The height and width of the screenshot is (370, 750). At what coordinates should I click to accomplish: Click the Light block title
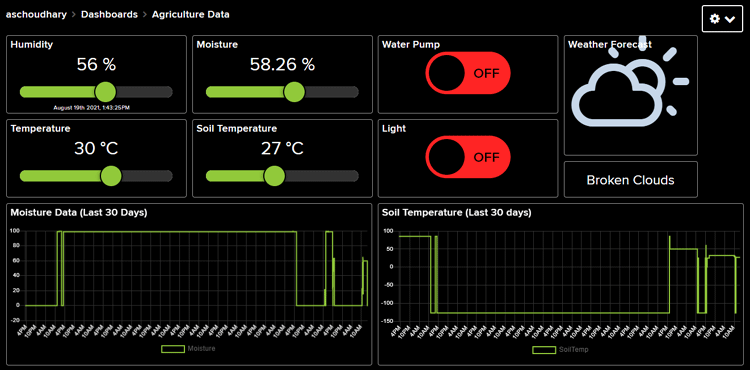point(394,129)
